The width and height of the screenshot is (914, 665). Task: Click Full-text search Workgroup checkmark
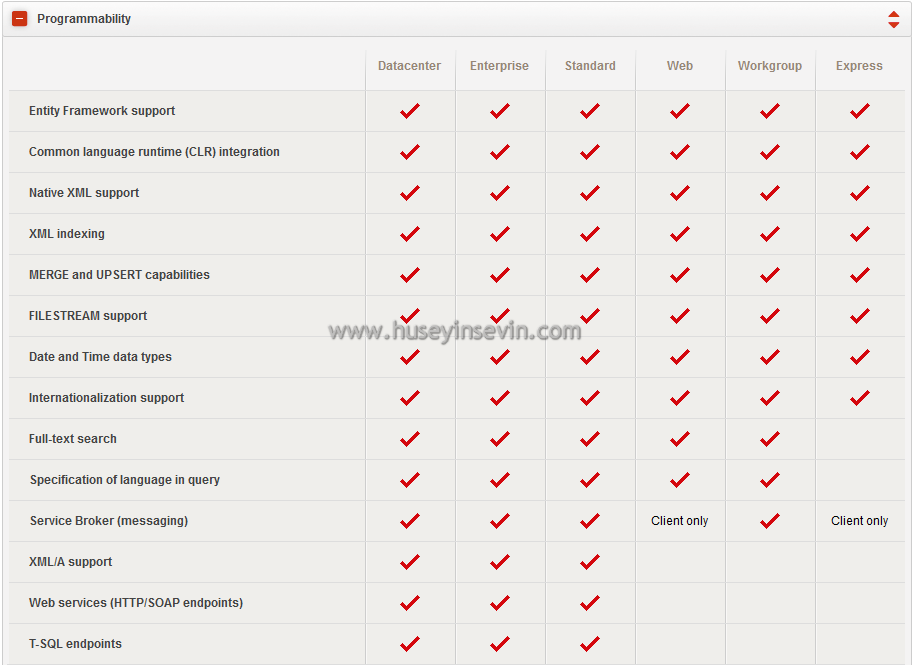pos(770,439)
